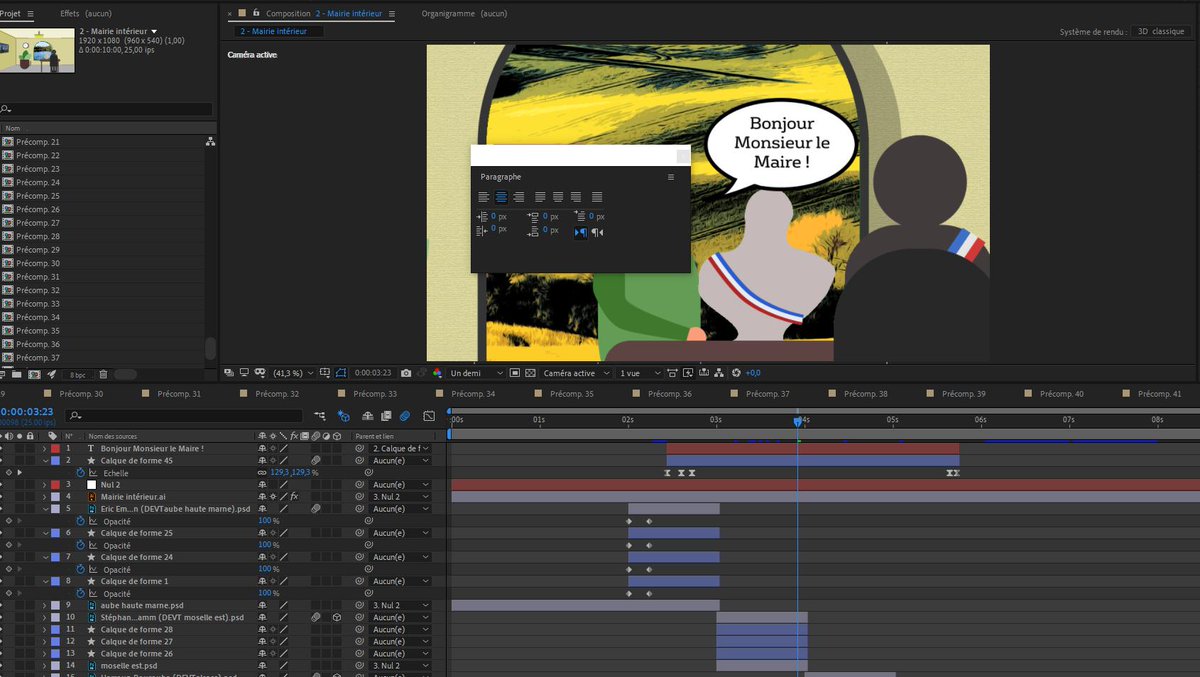The height and width of the screenshot is (677, 1200).
Task: Toggle hide shy layers icon in timeline
Action: point(368,416)
